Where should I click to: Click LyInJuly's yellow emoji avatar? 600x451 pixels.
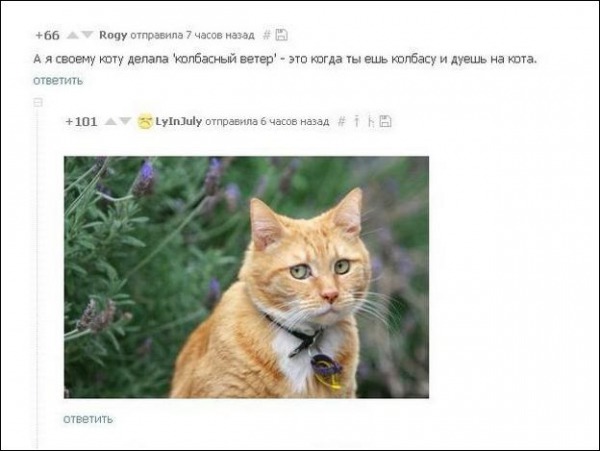(x=145, y=122)
